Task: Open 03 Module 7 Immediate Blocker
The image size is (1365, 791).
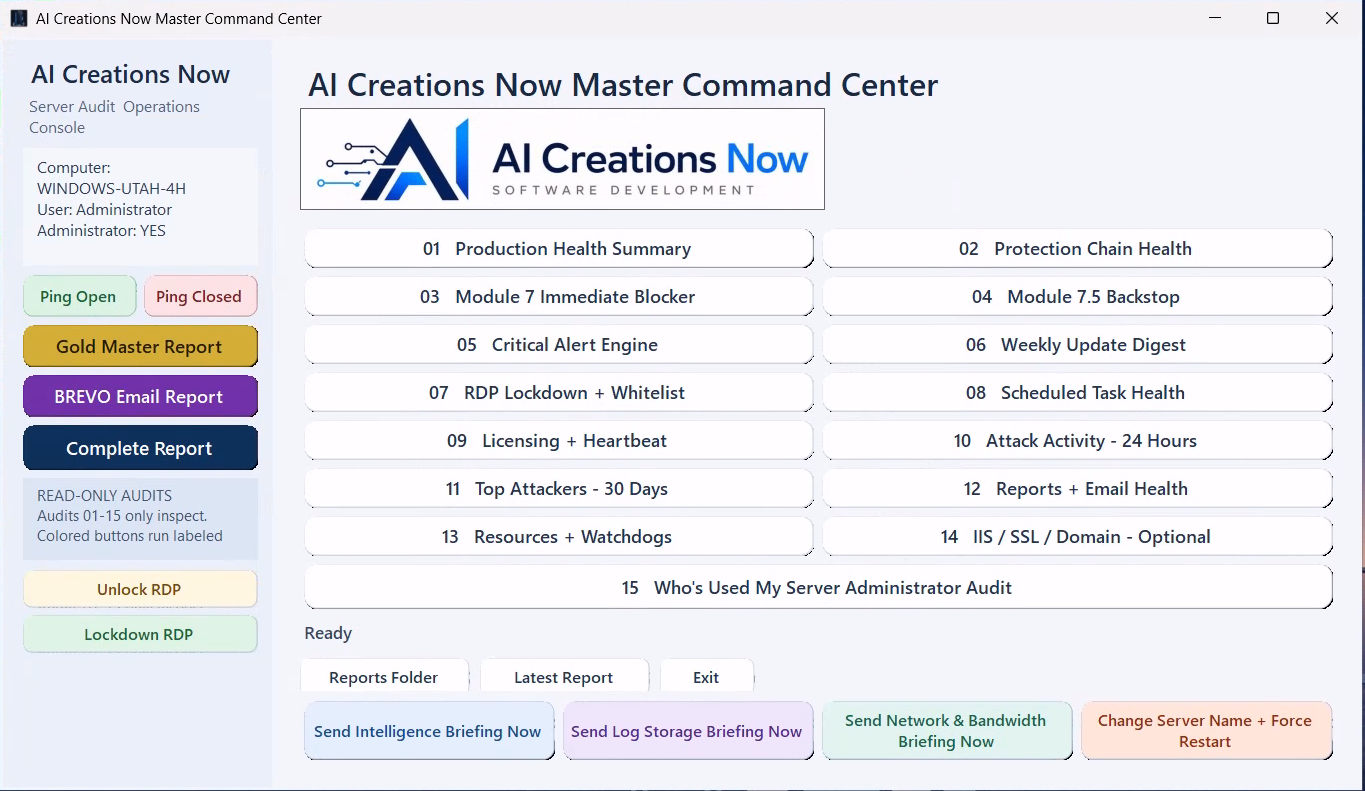Action: pos(558,297)
